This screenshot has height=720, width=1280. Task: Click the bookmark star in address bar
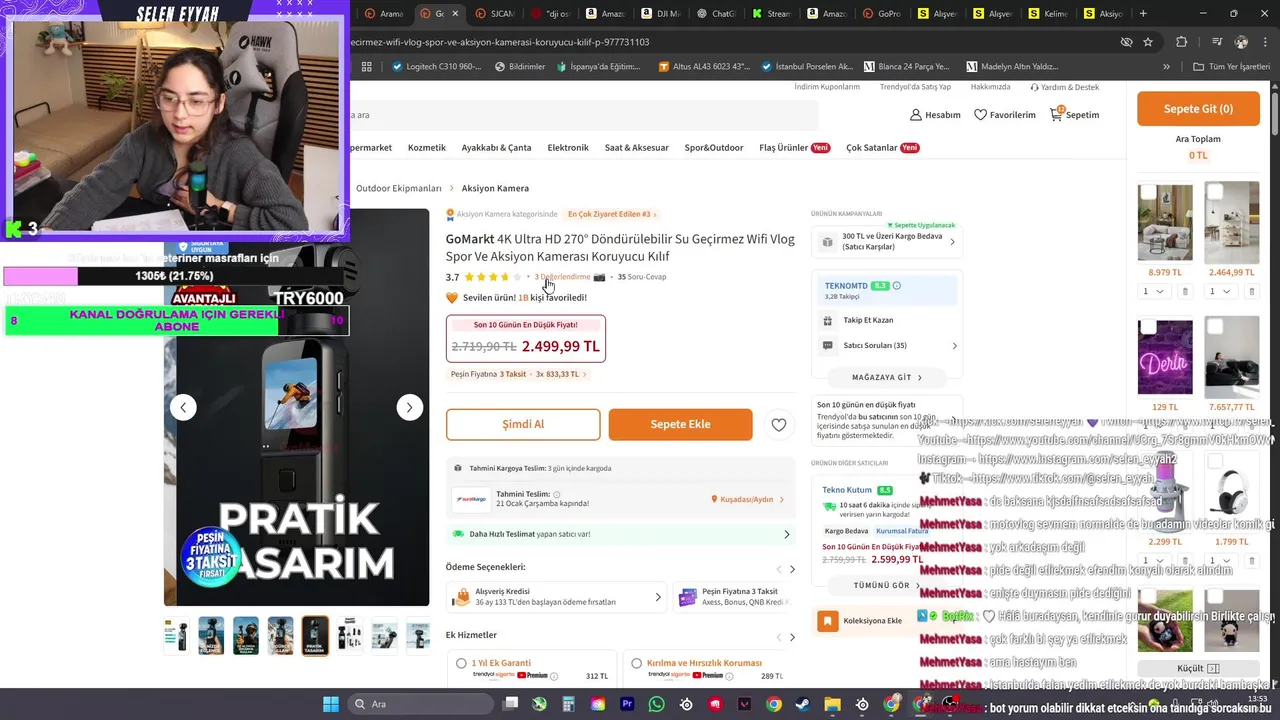pos(1148,42)
